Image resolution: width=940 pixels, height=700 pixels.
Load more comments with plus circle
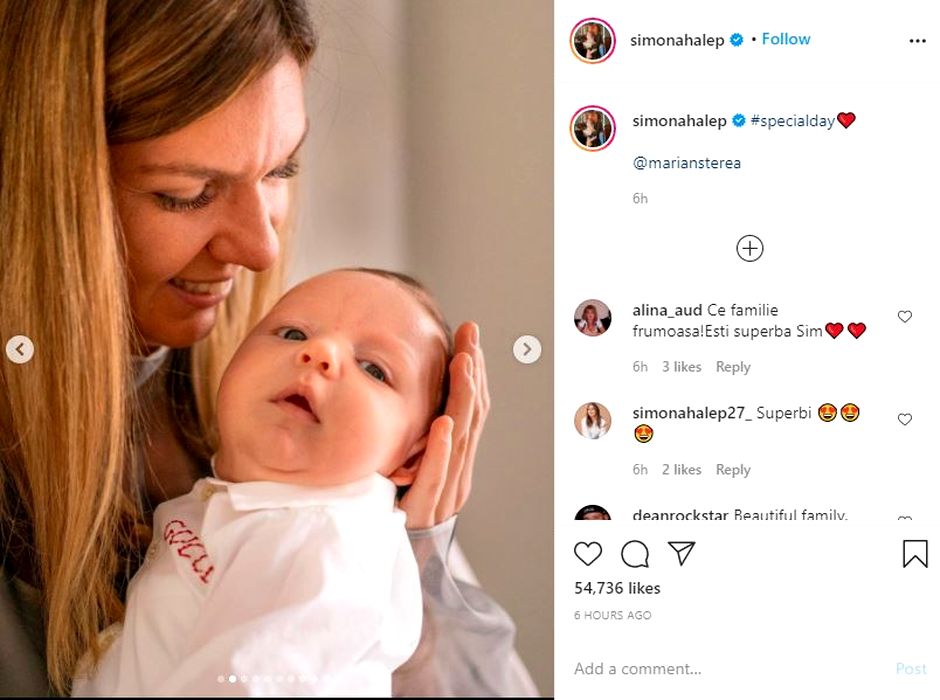click(749, 248)
